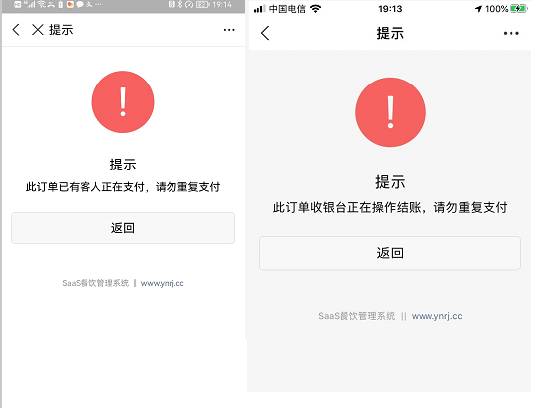Open www.ynrj.cc link on the left screen
Screen dimensions: 542x408
[162, 283]
